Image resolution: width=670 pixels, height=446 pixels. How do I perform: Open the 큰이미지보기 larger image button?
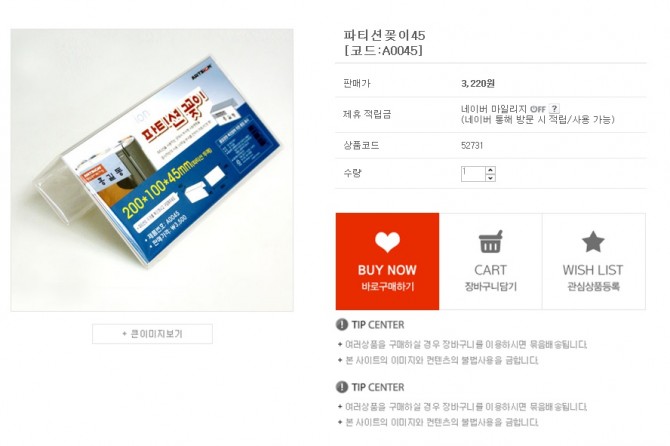coord(152,334)
